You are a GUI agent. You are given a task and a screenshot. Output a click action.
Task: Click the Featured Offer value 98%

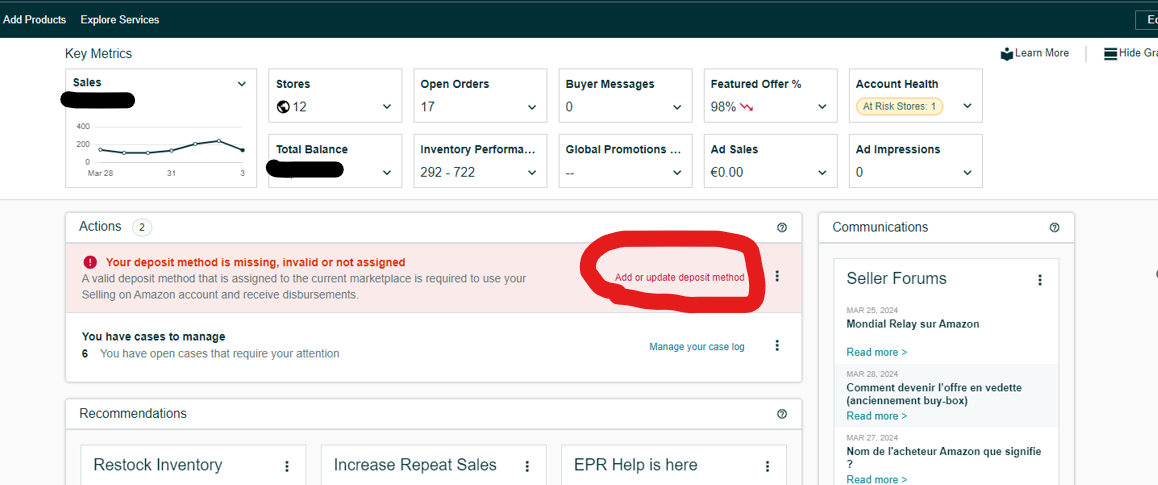(723, 107)
